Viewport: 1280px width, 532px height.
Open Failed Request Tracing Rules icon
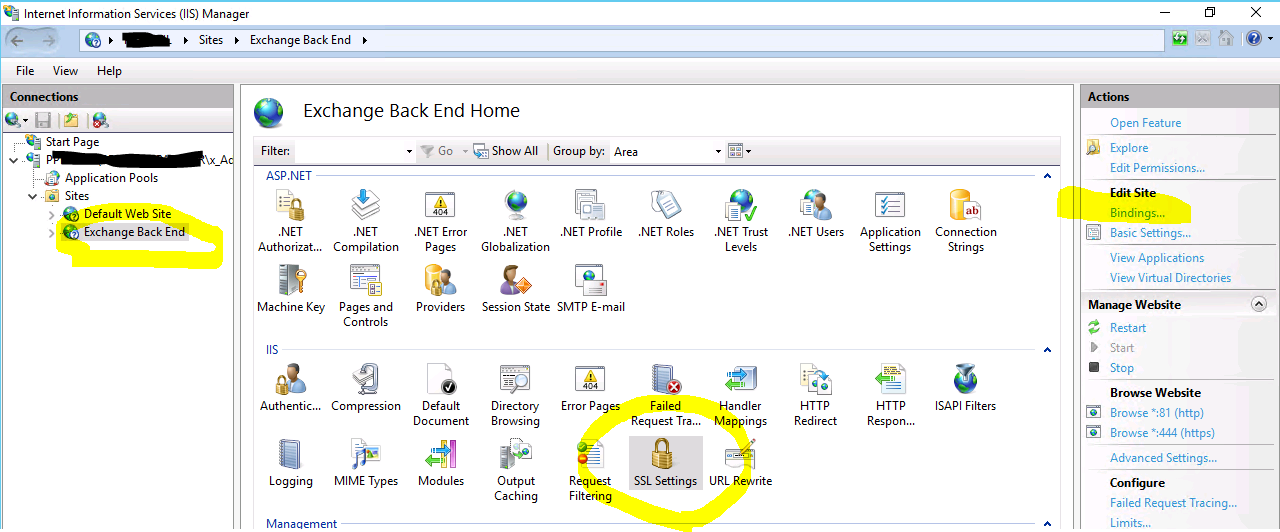click(666, 395)
